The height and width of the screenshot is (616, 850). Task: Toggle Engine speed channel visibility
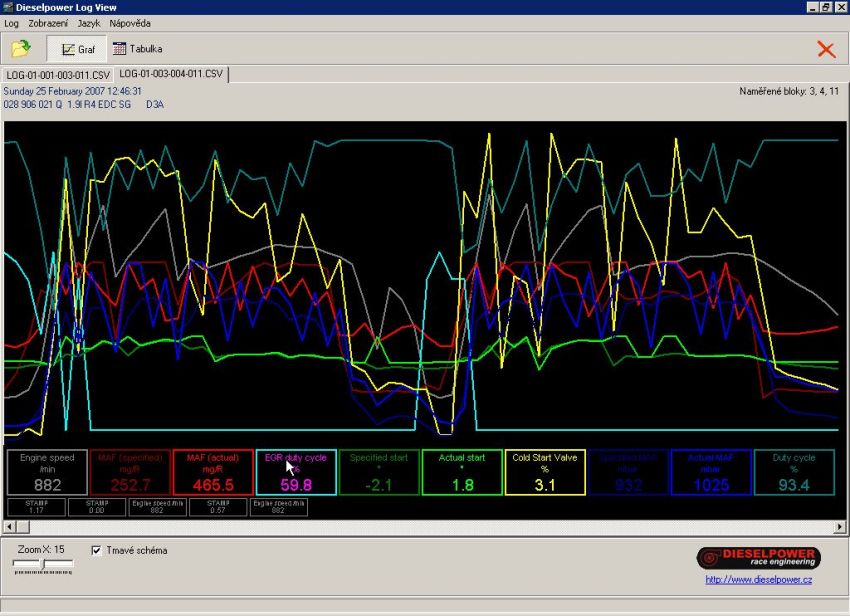[47, 472]
